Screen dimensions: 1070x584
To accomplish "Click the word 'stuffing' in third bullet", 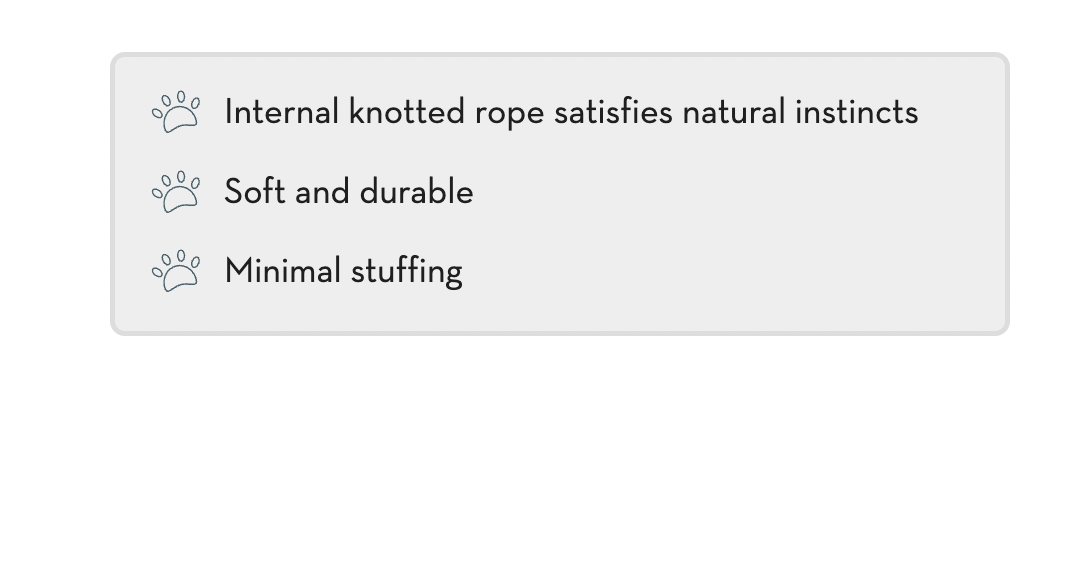I will tap(407, 272).
